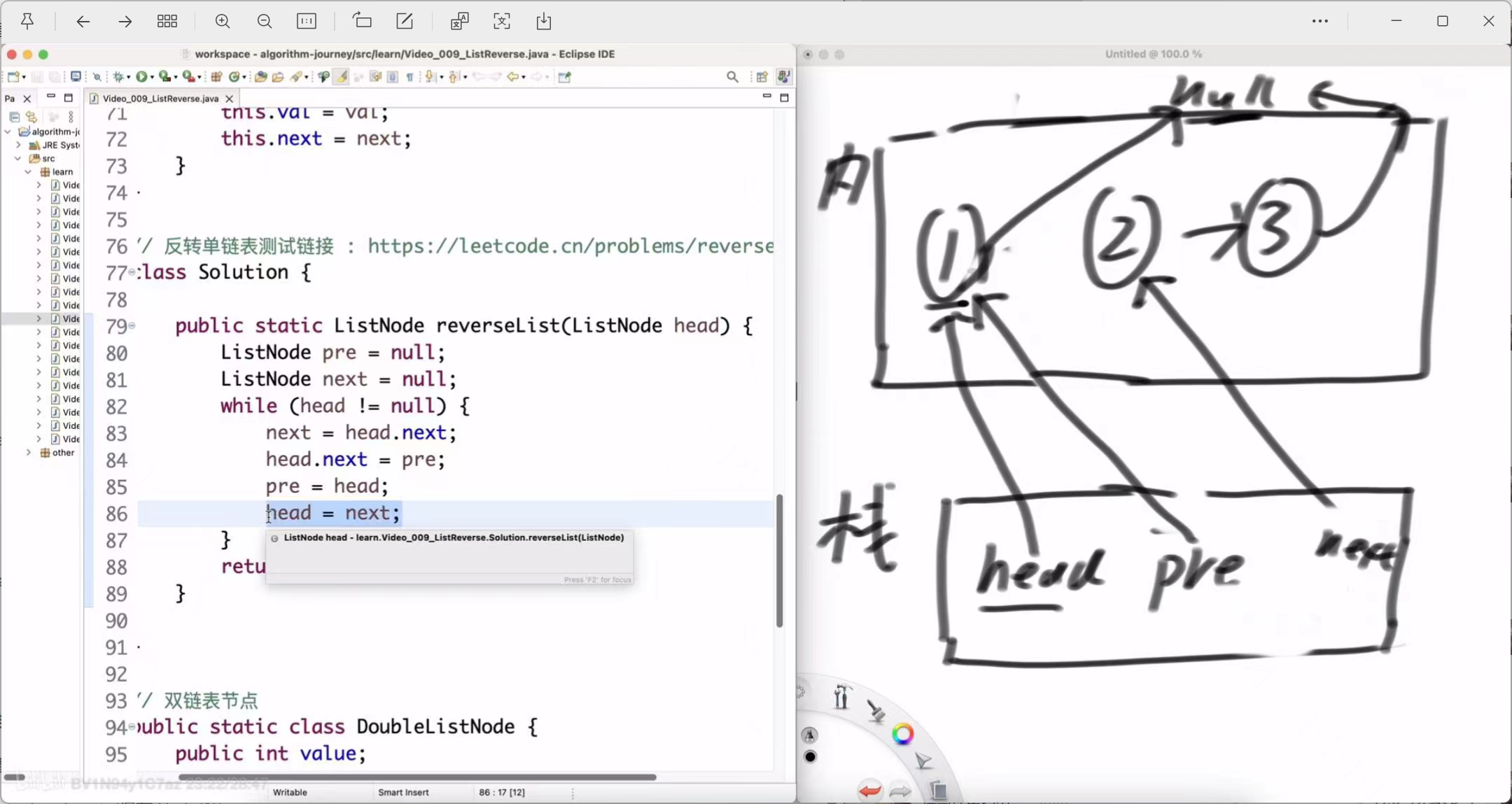Pick the black color swatch in drawing app
Screen dimensions: 1512x804
(810, 756)
